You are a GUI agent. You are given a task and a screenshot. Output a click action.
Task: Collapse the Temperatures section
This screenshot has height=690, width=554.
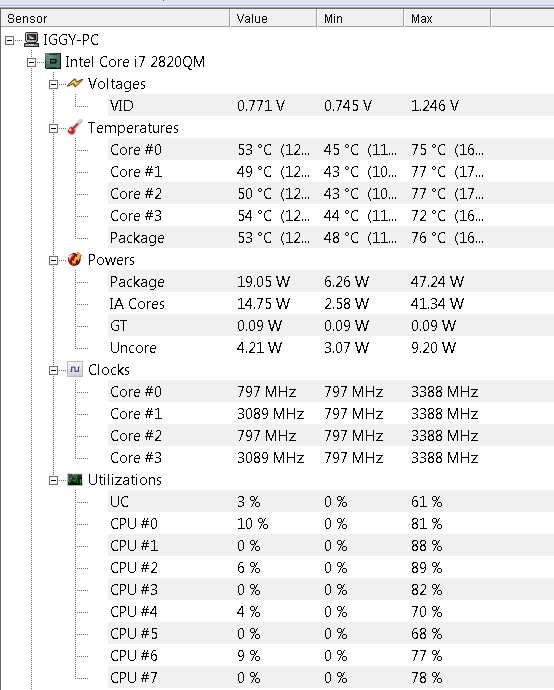click(x=53, y=128)
